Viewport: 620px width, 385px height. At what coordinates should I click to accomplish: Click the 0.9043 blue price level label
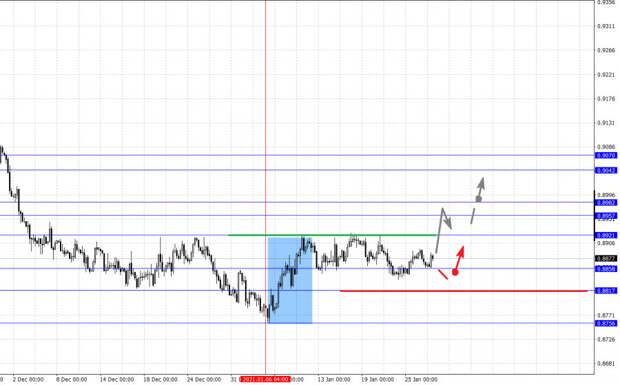(606, 170)
